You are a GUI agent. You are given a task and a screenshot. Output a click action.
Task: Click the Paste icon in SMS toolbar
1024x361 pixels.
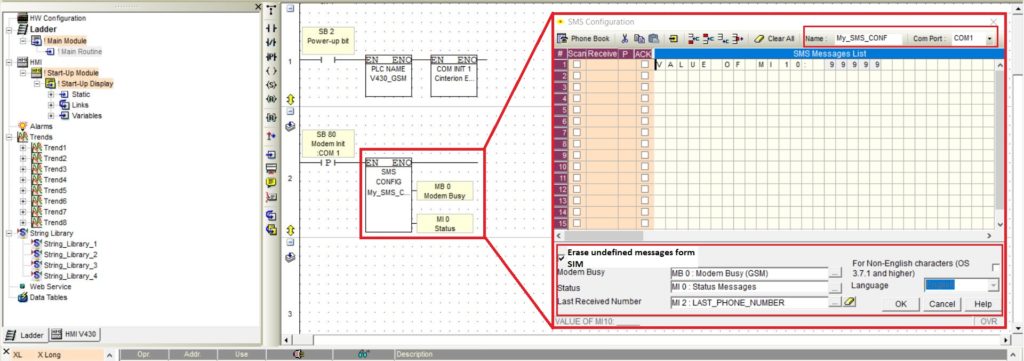(x=653, y=39)
